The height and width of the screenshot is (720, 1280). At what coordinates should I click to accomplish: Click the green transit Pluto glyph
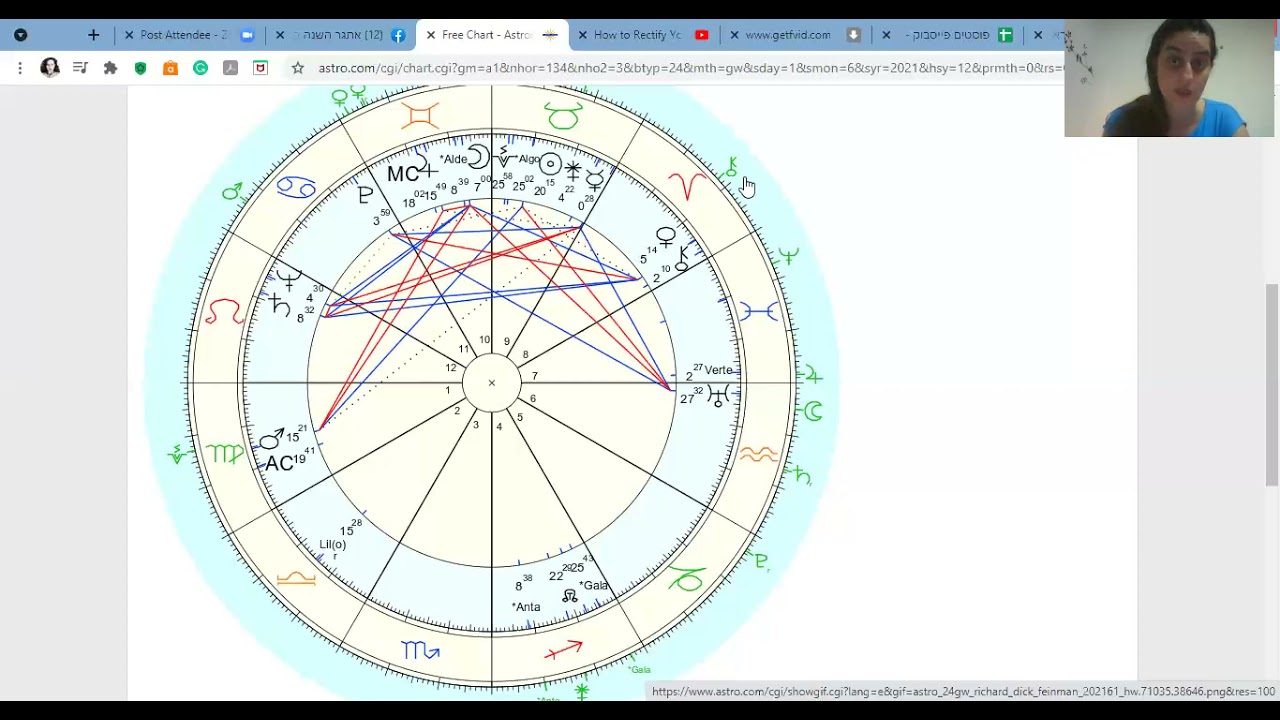[x=762, y=561]
